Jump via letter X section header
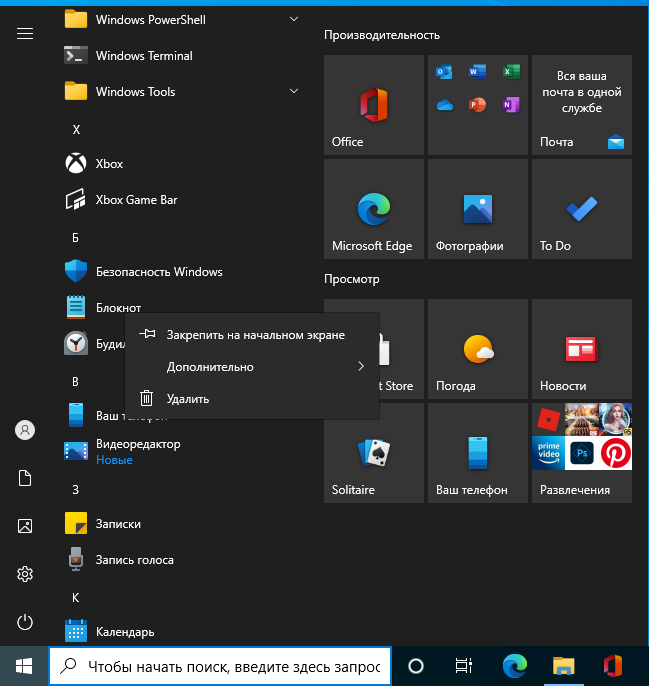 pos(76,130)
